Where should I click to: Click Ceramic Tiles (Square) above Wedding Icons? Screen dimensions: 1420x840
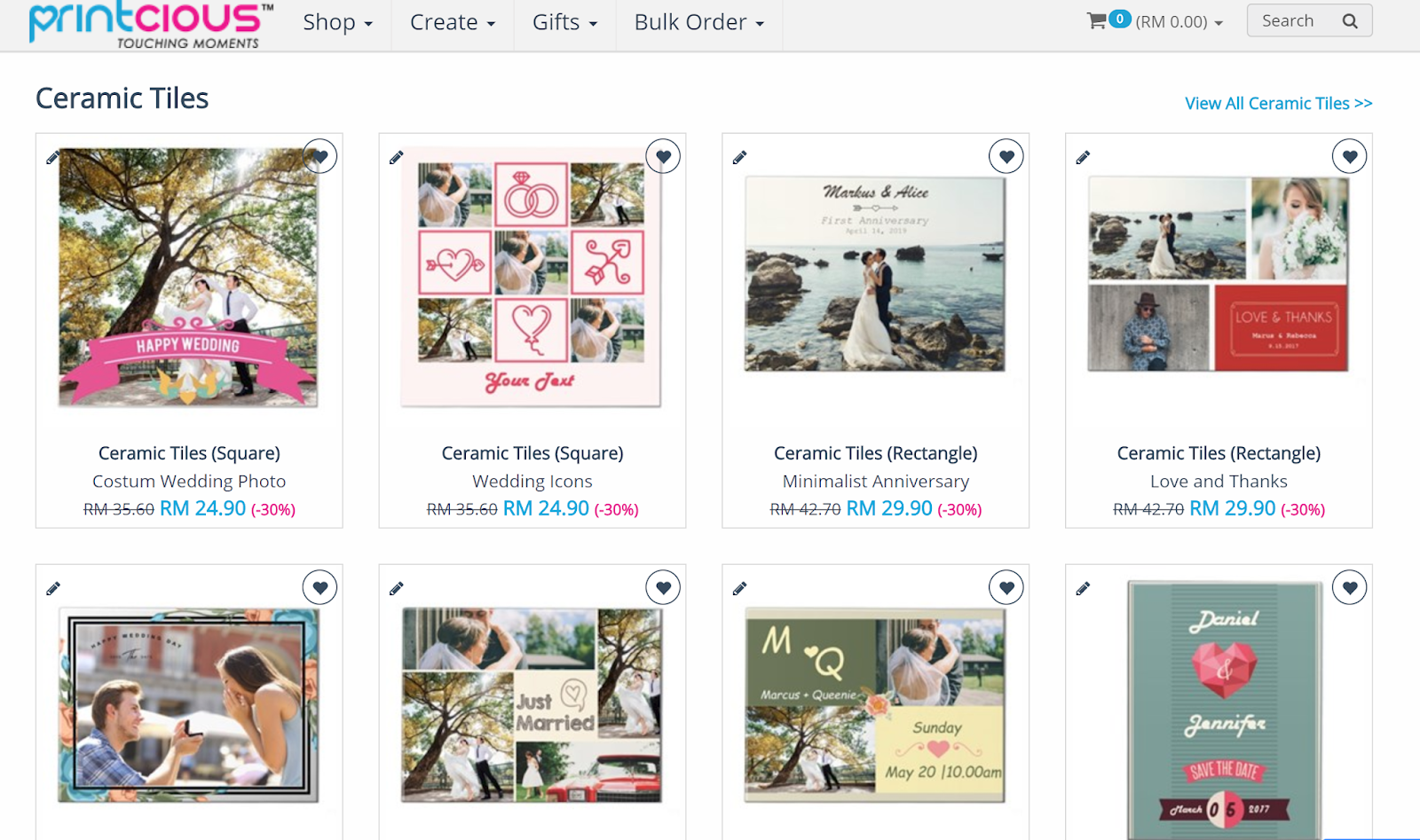coord(532,453)
